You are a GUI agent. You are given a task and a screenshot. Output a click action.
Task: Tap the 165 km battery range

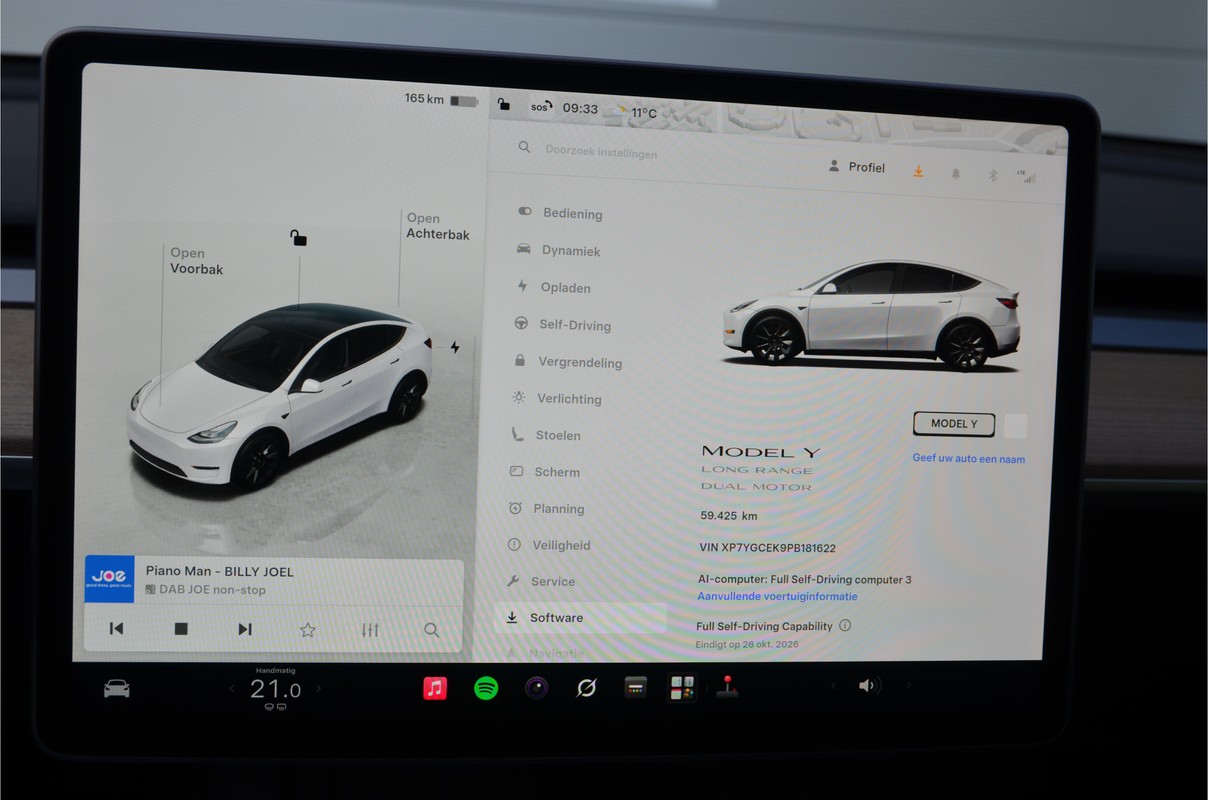pyautogui.click(x=441, y=99)
